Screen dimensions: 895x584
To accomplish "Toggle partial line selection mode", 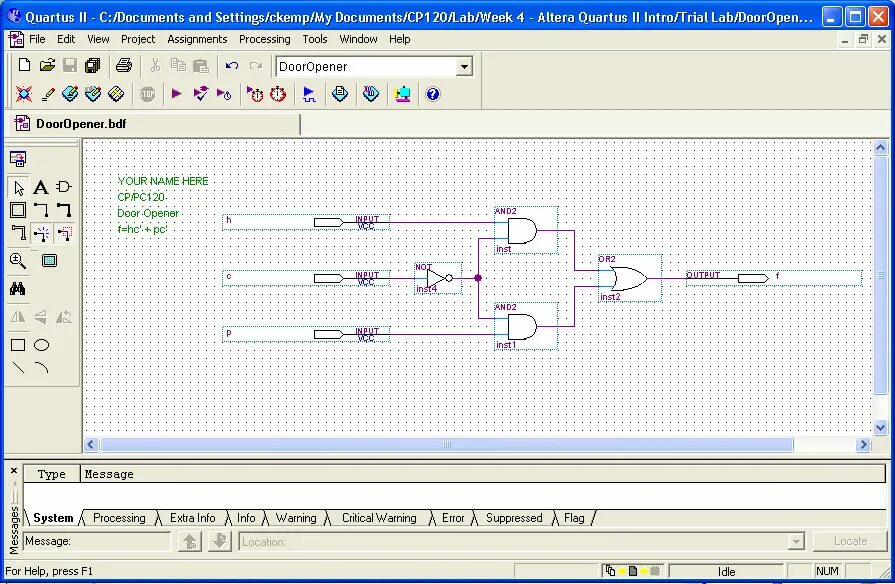I will tap(64, 232).
